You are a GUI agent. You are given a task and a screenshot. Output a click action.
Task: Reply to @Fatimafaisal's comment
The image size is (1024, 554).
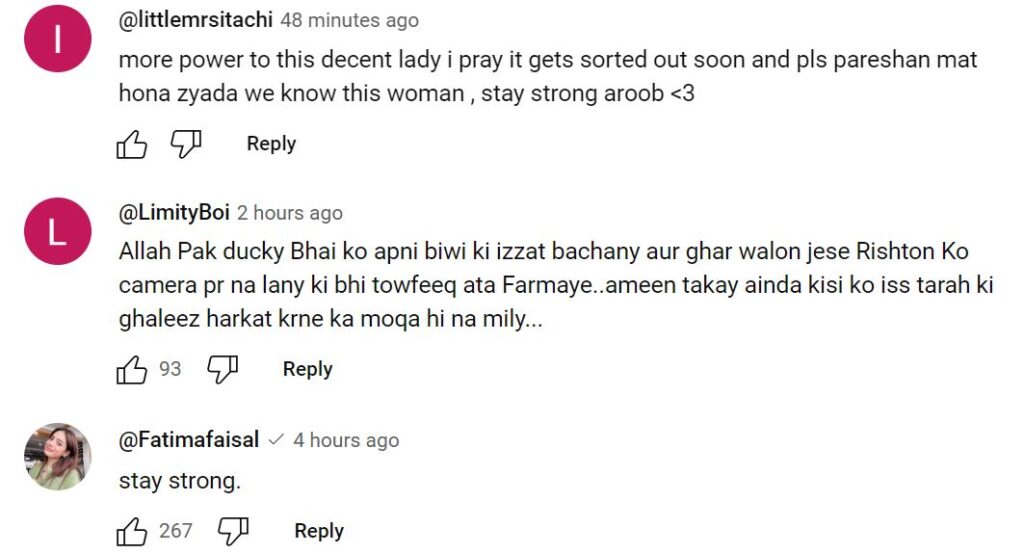point(319,530)
